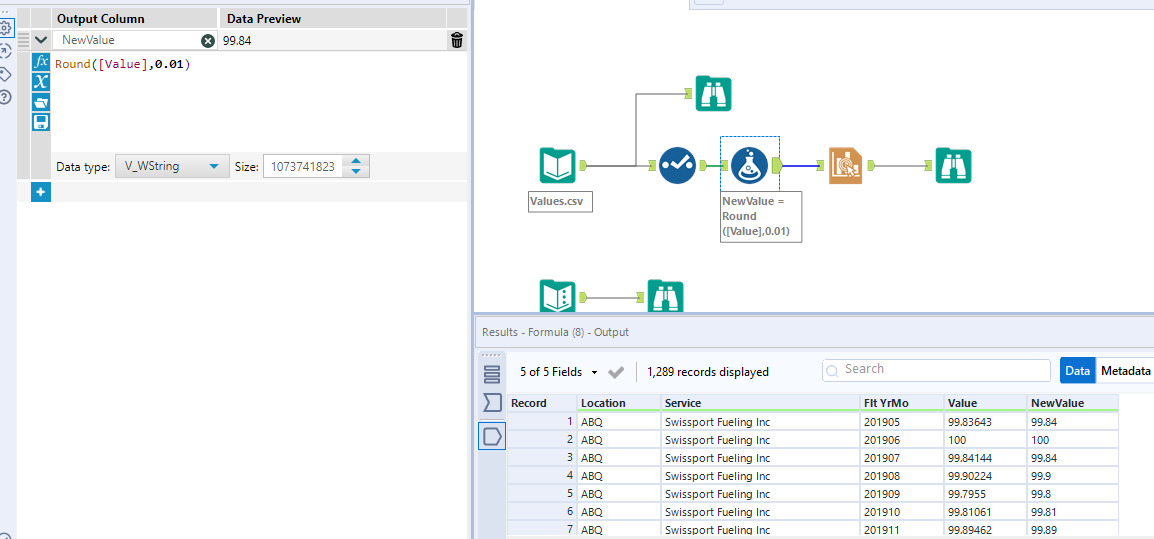Add a new expression with plus button

41,192
